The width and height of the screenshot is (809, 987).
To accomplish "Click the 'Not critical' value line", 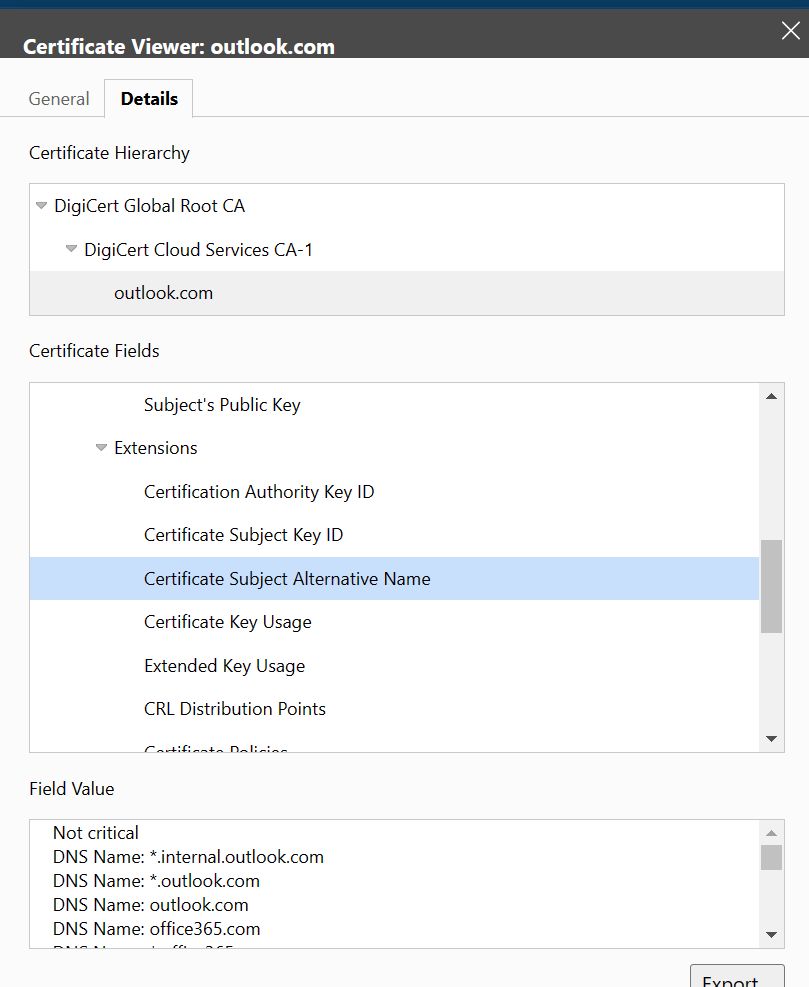I will coord(96,833).
